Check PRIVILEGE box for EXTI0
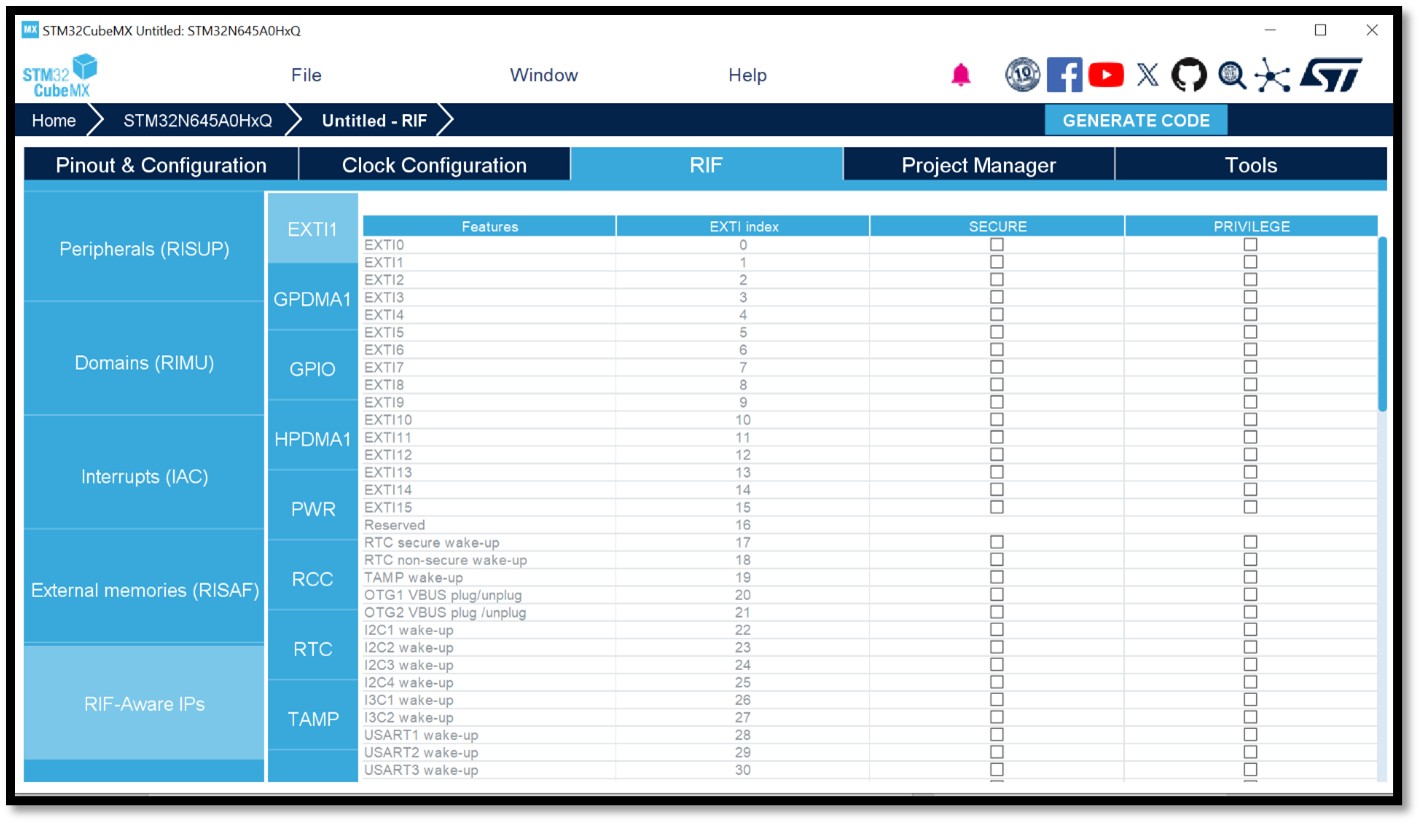 tap(1250, 245)
